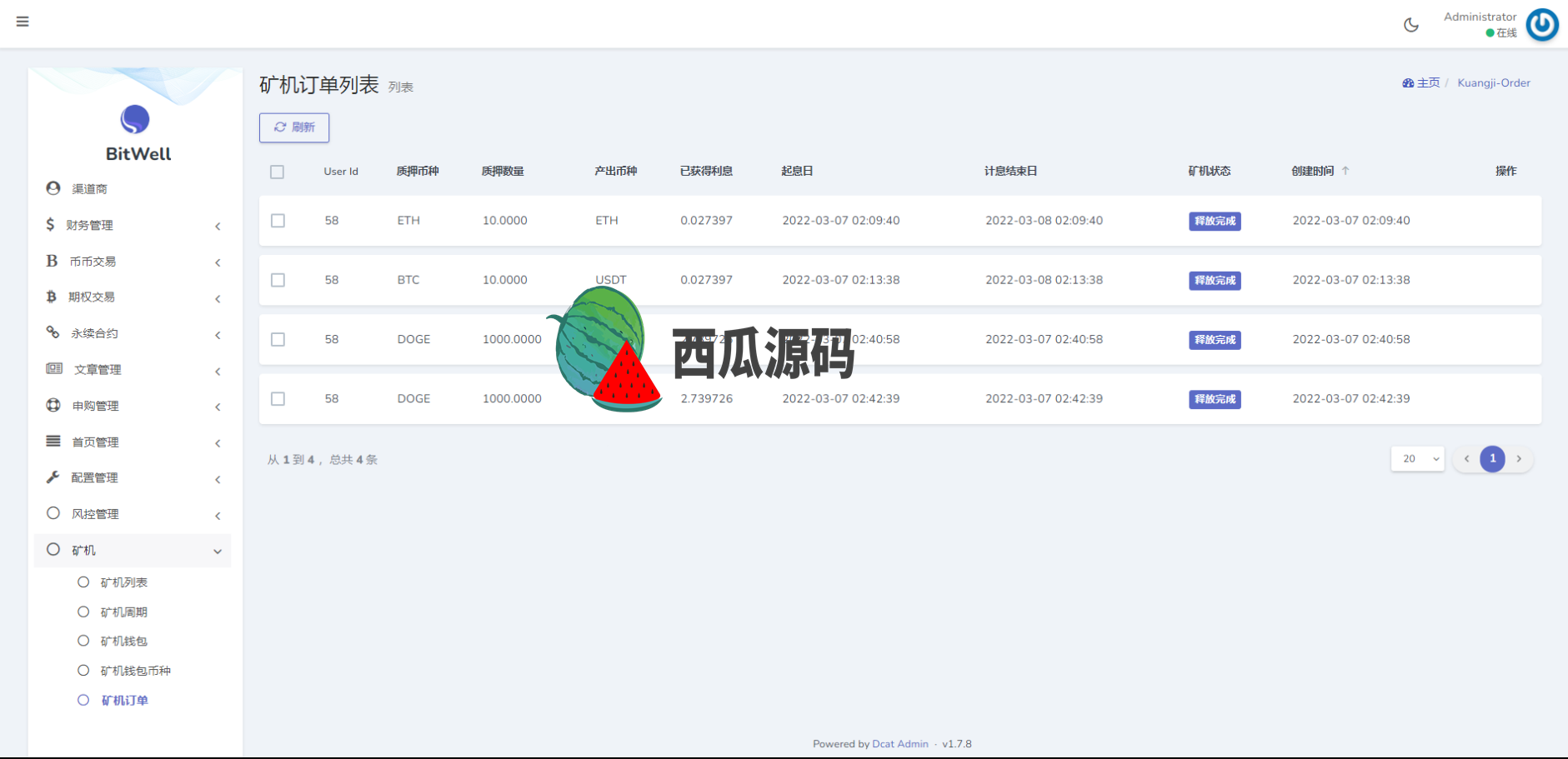
Task: Click end date 2022-03-08 02:13:38
Action: [1044, 280]
